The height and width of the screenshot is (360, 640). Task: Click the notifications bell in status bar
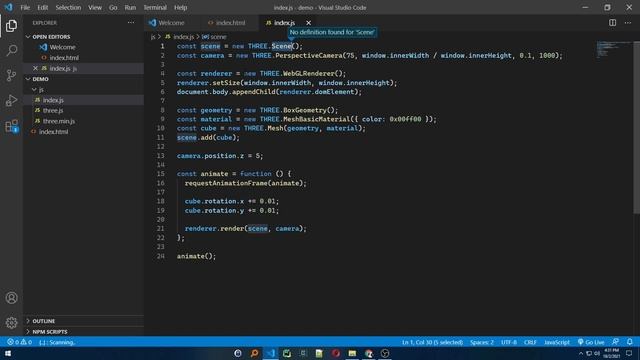629,342
